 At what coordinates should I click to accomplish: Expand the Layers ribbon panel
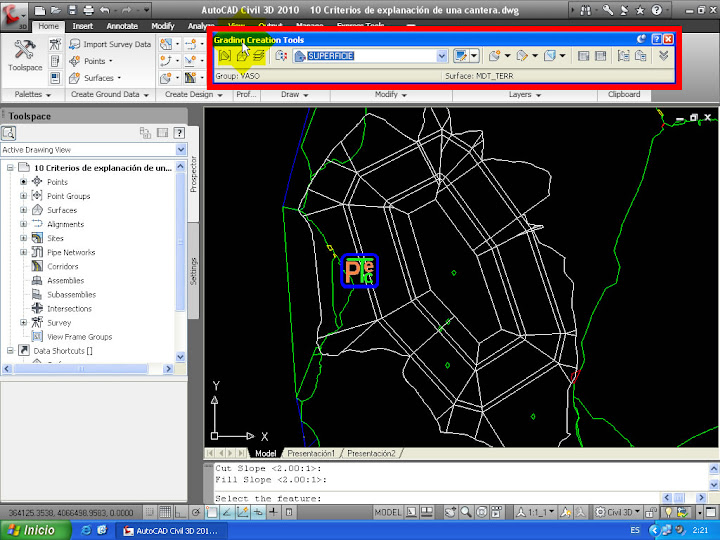[x=524, y=94]
